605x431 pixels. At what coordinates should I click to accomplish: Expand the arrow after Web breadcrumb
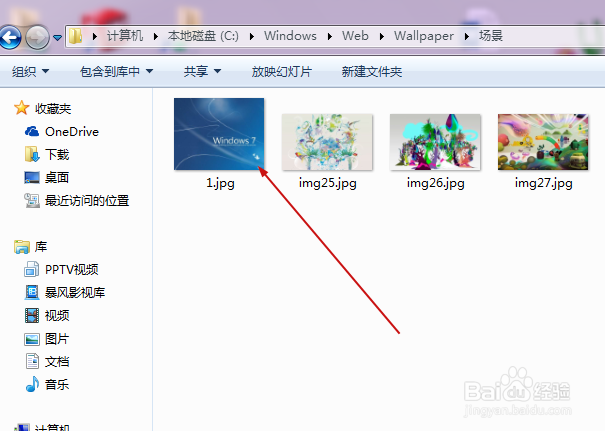(382, 36)
